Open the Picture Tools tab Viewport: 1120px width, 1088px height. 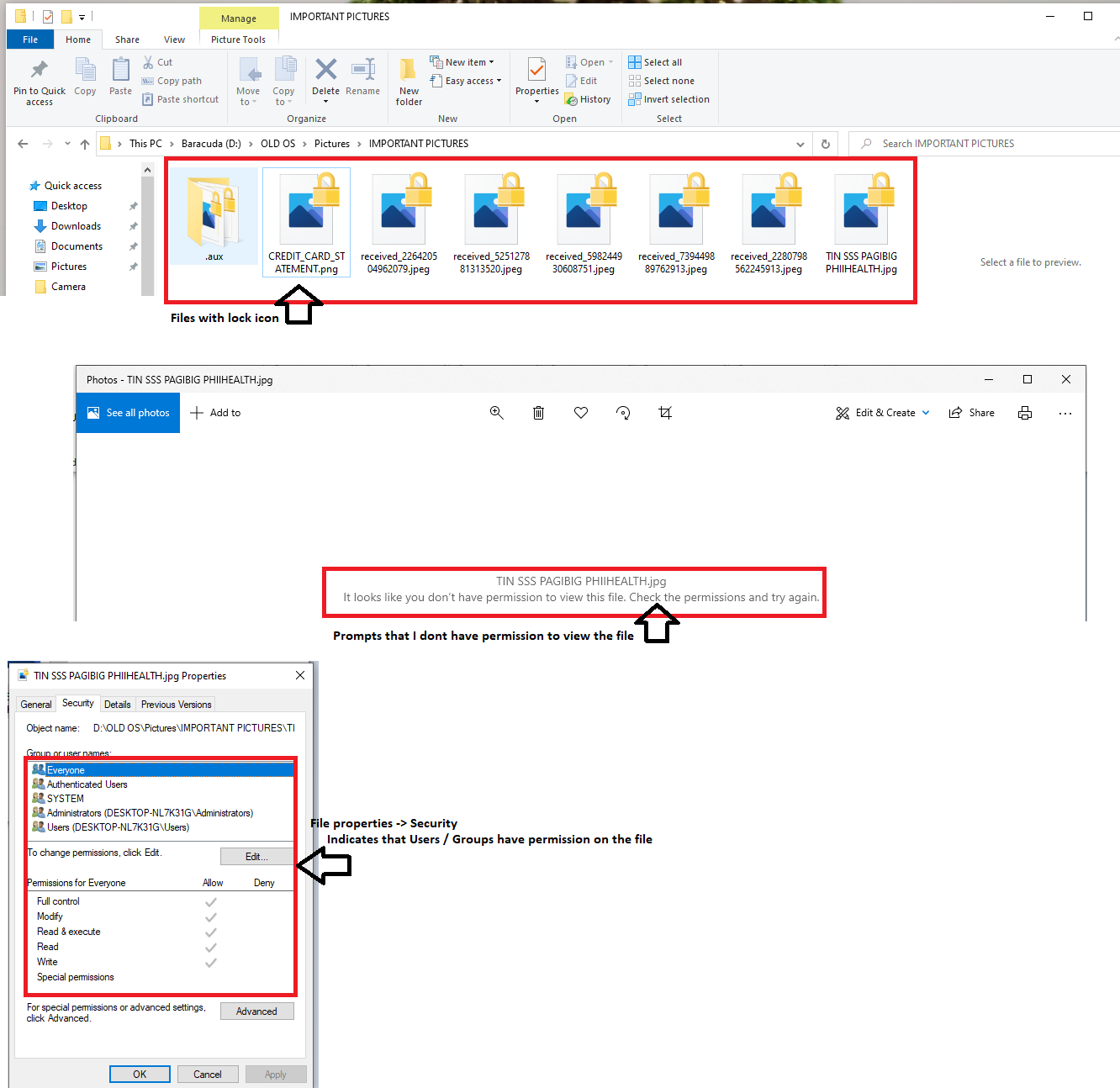(x=238, y=40)
